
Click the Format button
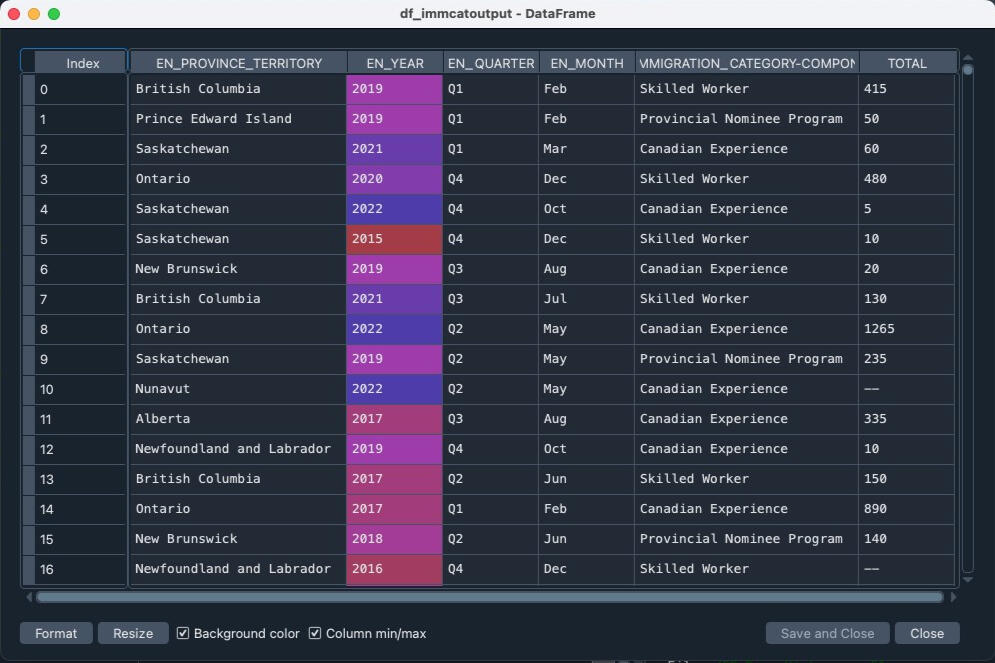[56, 633]
